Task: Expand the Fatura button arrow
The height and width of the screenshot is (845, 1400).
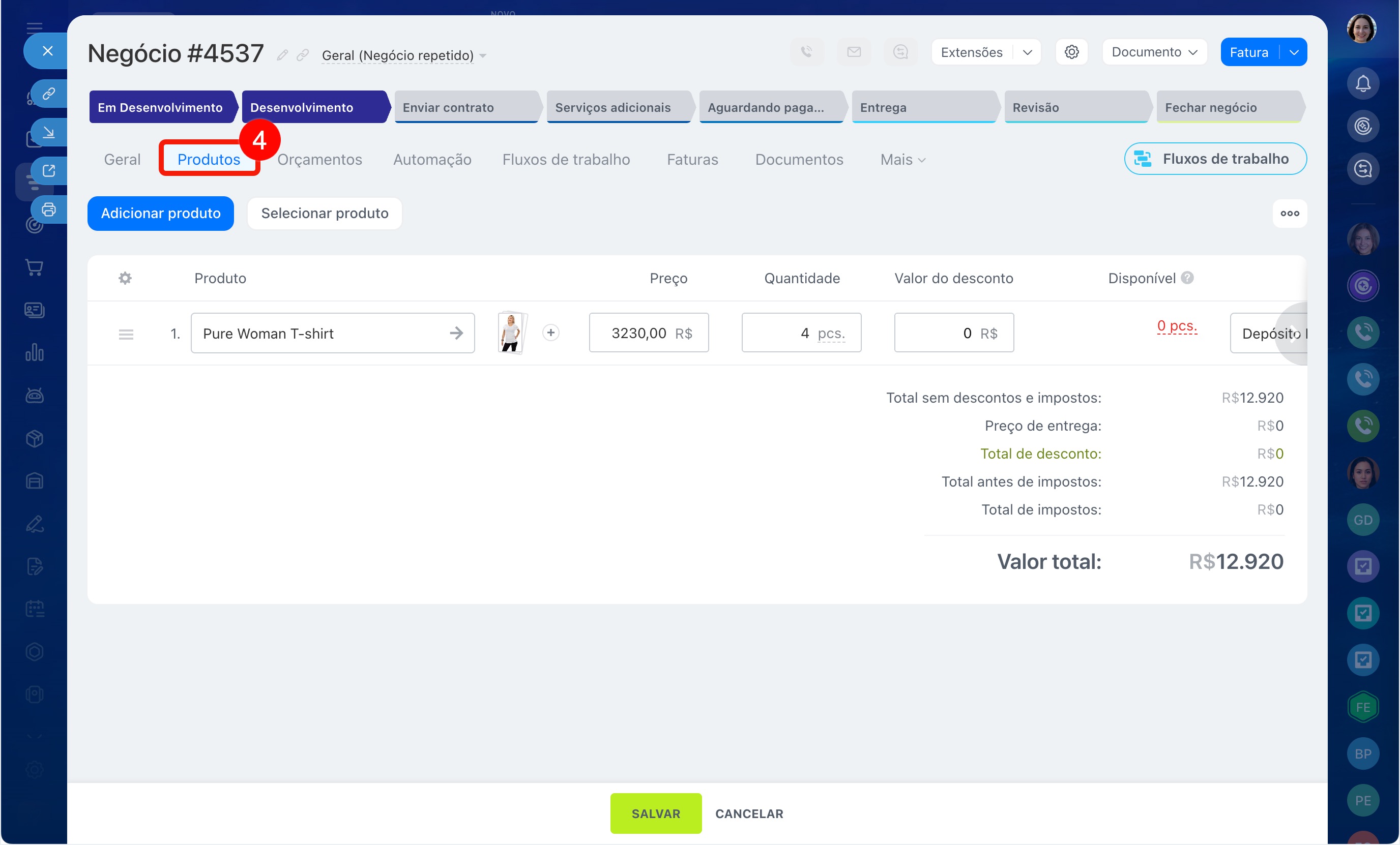Action: (x=1294, y=52)
